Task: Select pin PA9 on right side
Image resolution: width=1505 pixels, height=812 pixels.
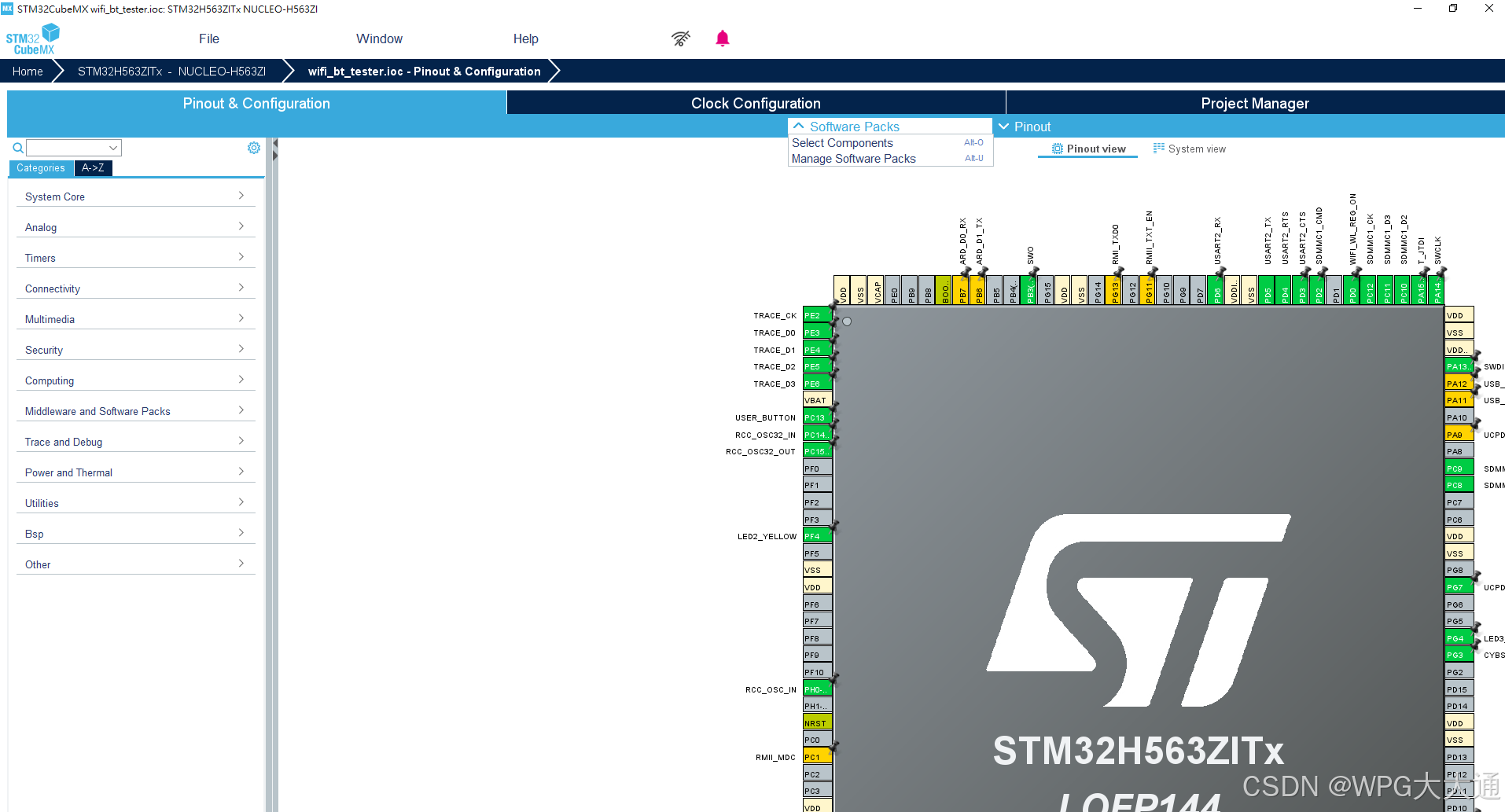Action: click(x=1459, y=435)
